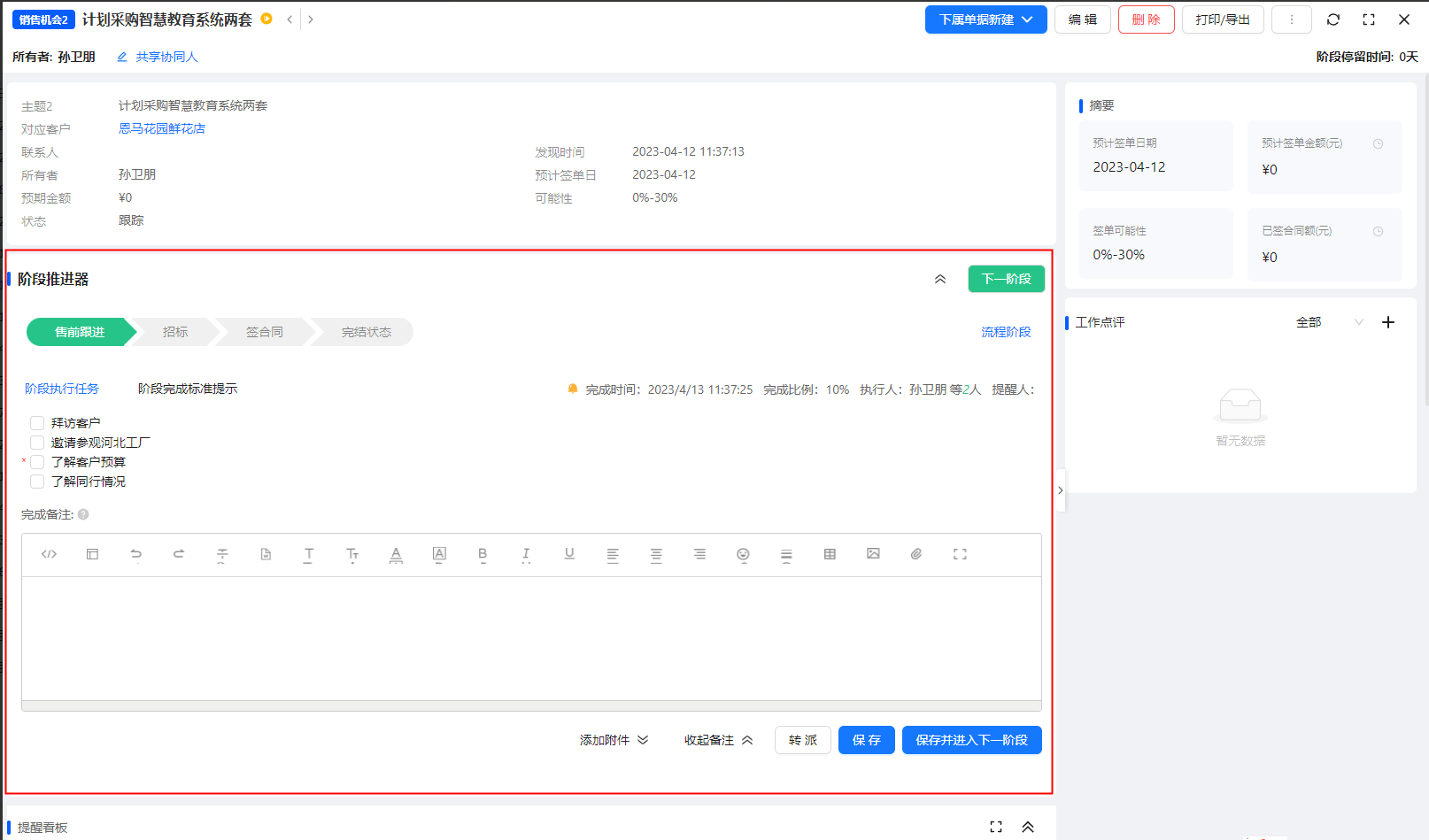The height and width of the screenshot is (840, 1429).
Task: Center align text in editor
Action: (656, 555)
